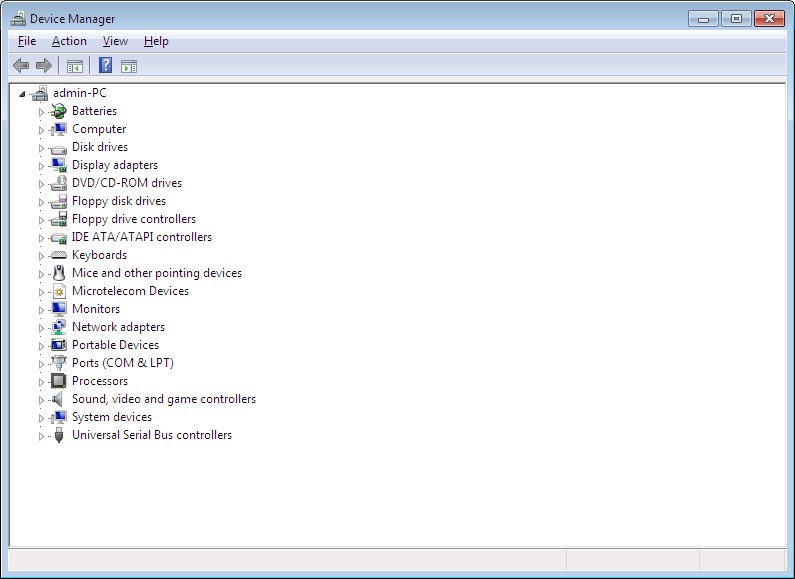Click the Forward arrow toolbar icon

point(44,65)
